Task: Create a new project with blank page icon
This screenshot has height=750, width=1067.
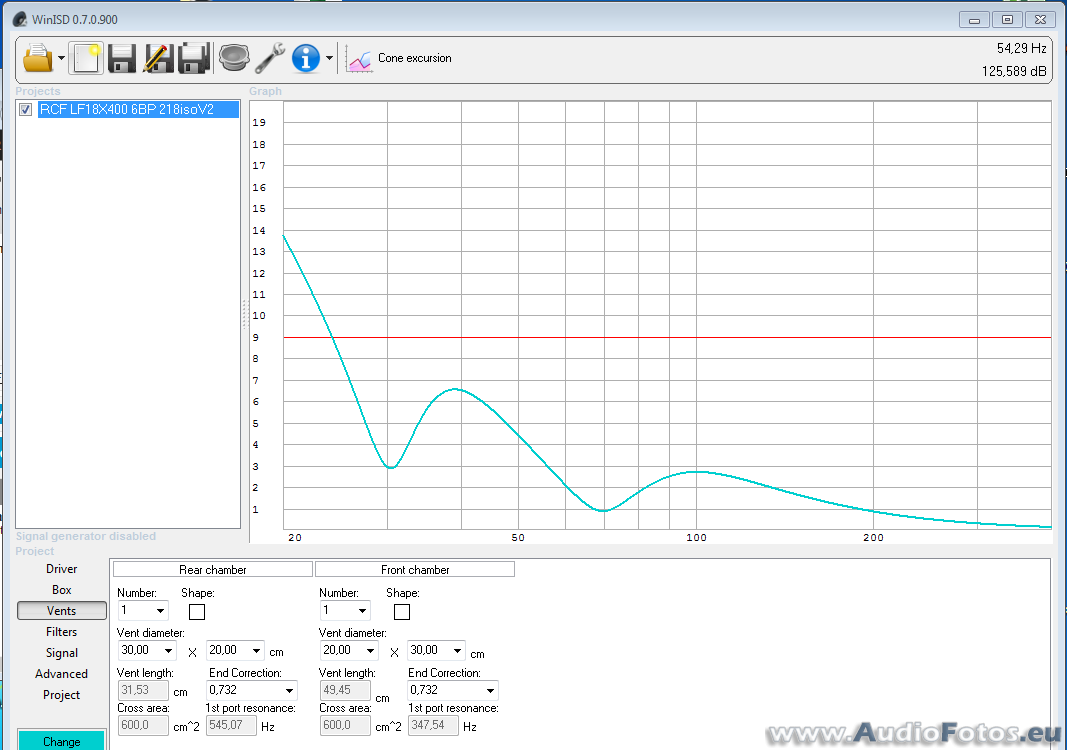Action: (86, 58)
